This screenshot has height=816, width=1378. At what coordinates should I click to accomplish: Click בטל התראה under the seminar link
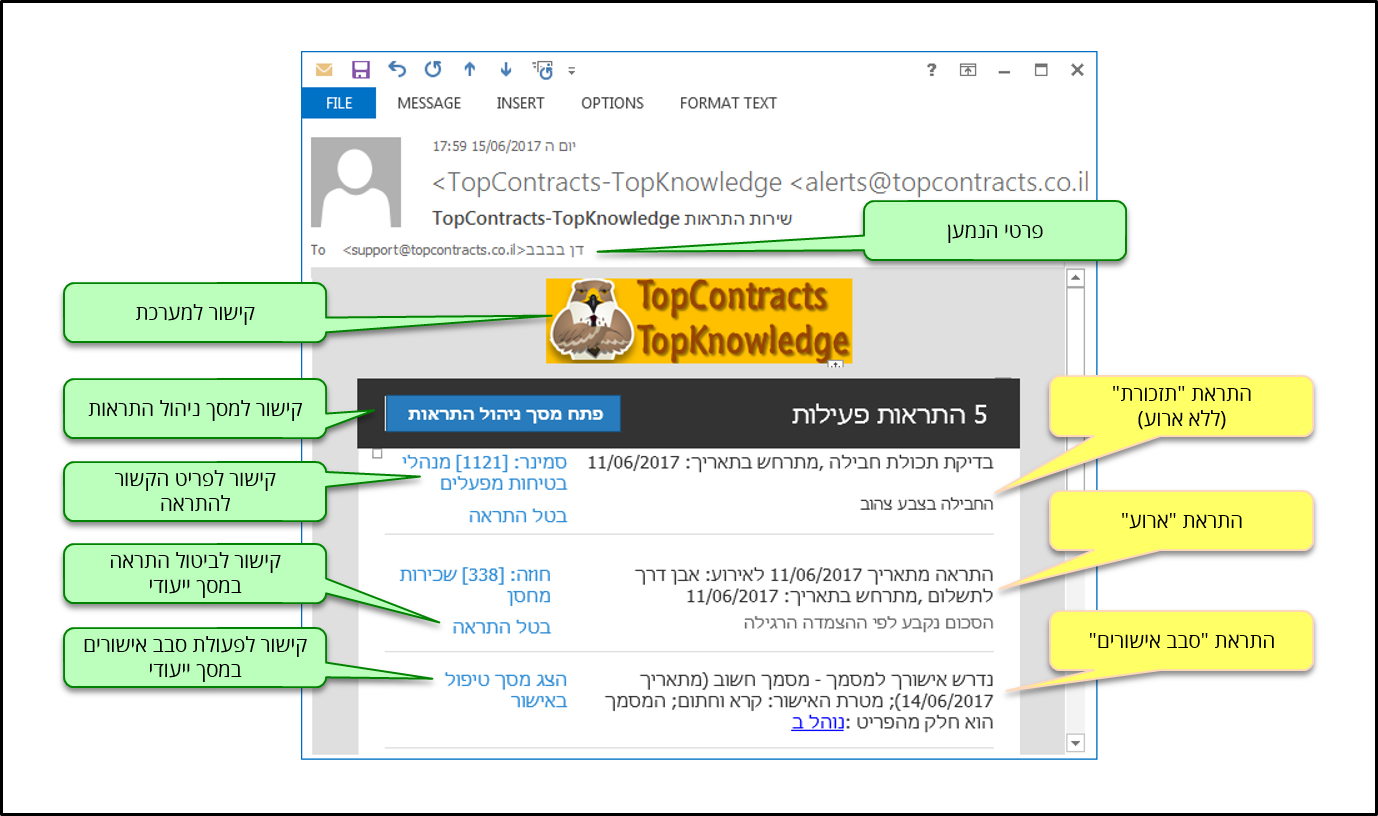click(x=518, y=516)
